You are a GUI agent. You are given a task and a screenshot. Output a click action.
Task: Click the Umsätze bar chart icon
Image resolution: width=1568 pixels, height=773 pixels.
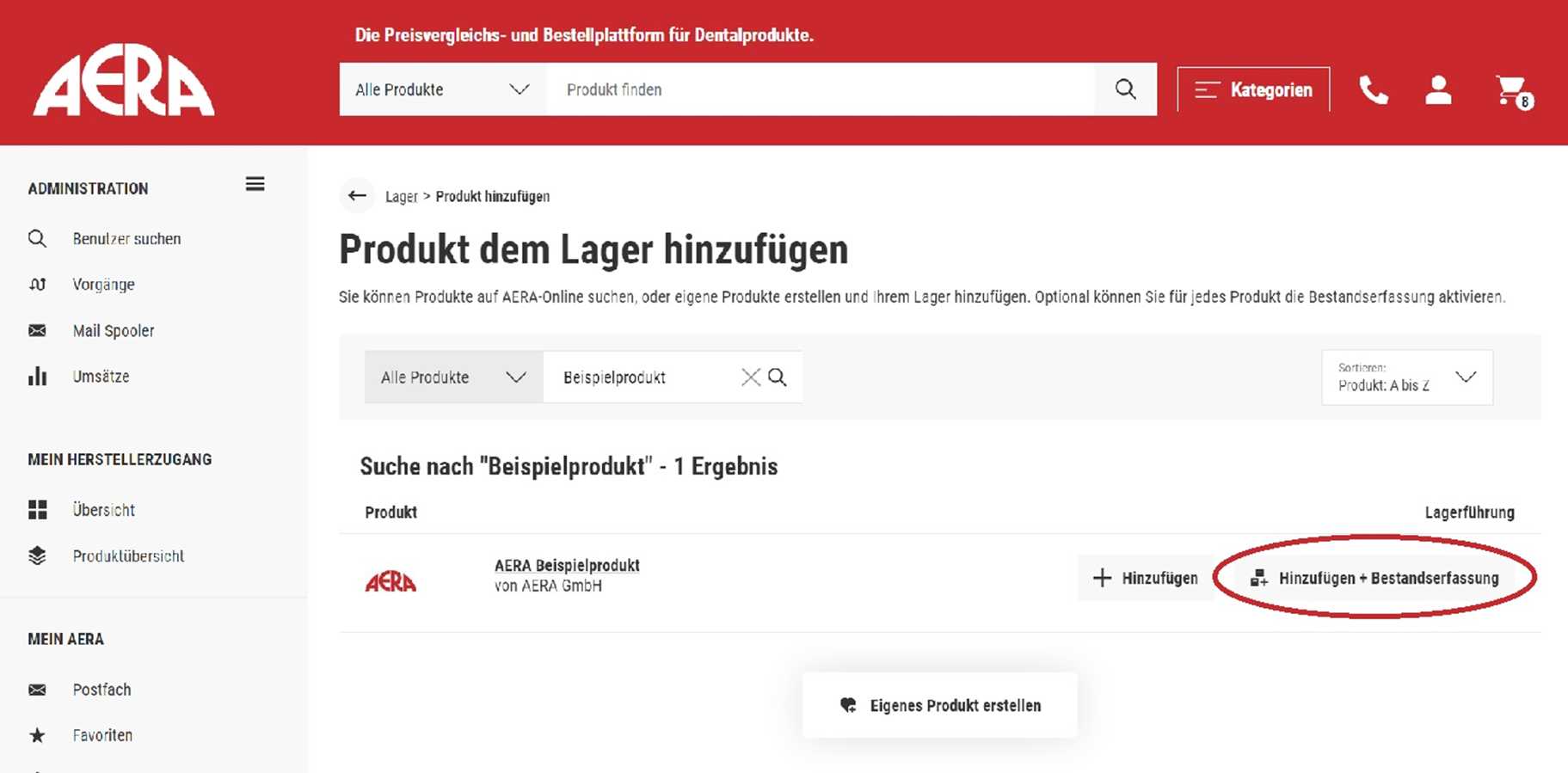(x=37, y=376)
